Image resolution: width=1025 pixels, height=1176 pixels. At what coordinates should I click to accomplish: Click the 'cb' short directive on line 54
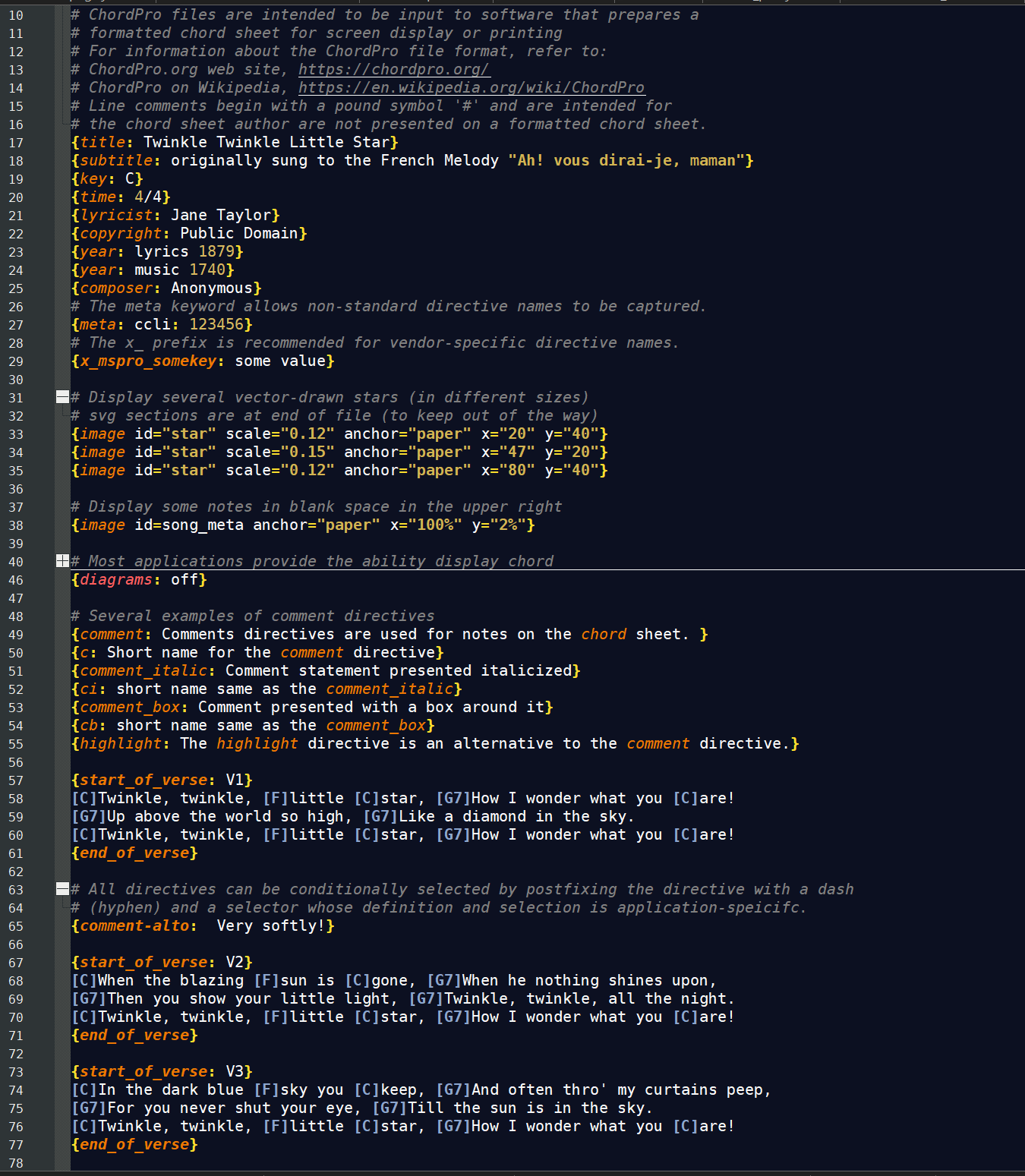coord(89,725)
